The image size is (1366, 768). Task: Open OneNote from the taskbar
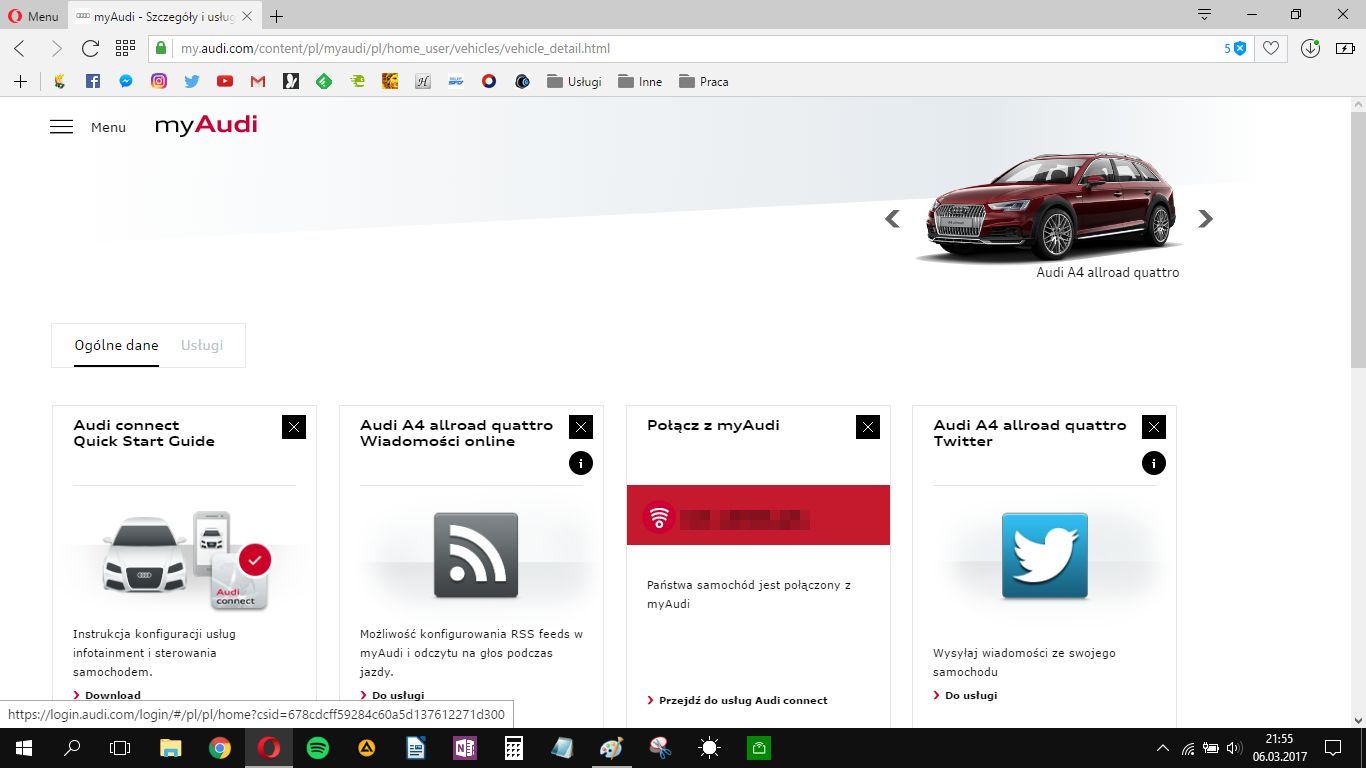tap(465, 748)
